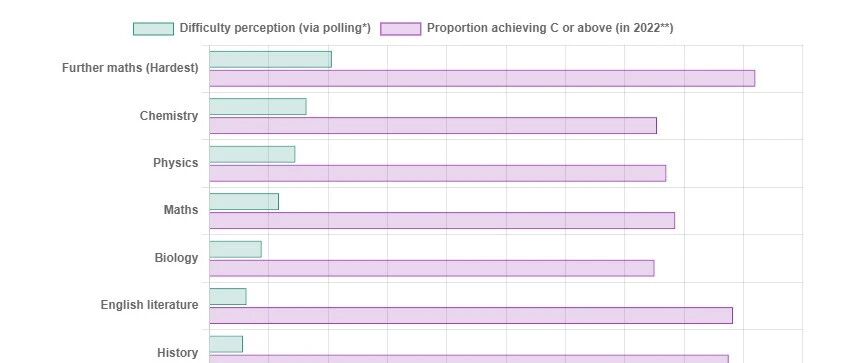Select the History green difficulty bar
The height and width of the screenshot is (363, 853).
[x=226, y=344]
